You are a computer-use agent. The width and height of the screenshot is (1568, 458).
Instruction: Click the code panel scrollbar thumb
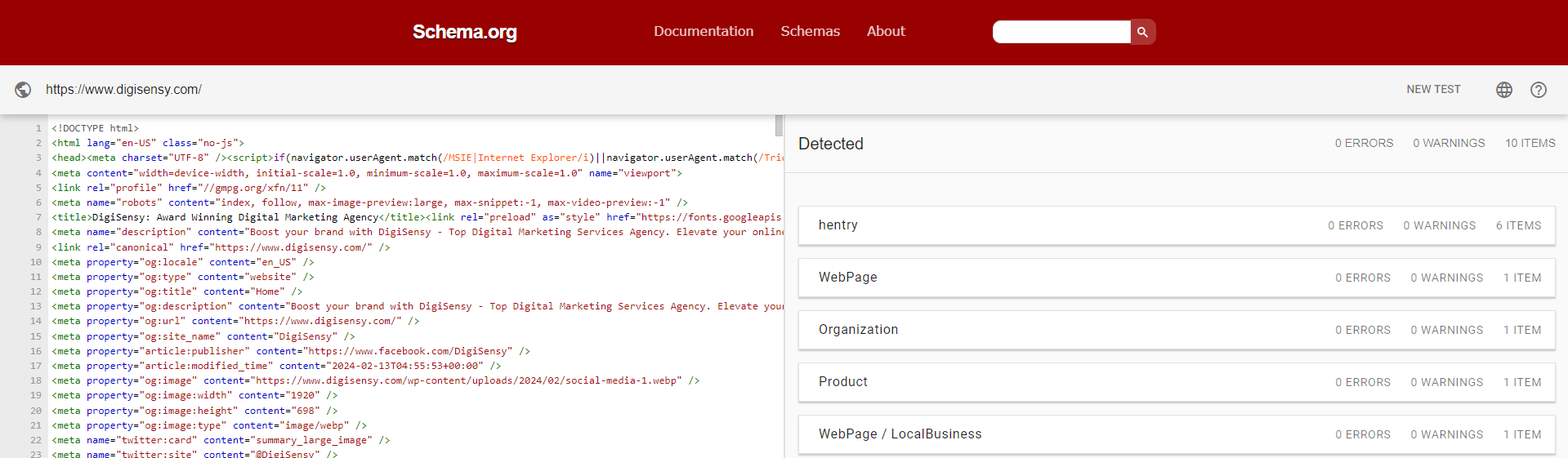coord(779,126)
